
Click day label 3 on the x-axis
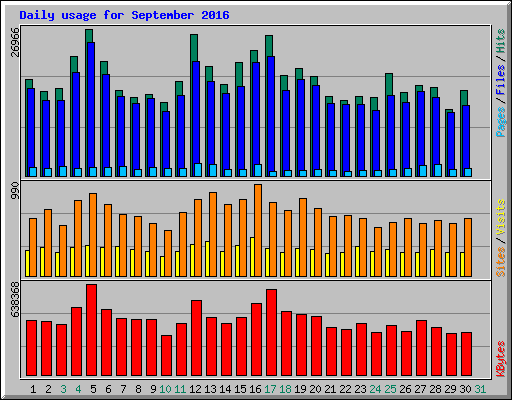pyautogui.click(x=63, y=389)
